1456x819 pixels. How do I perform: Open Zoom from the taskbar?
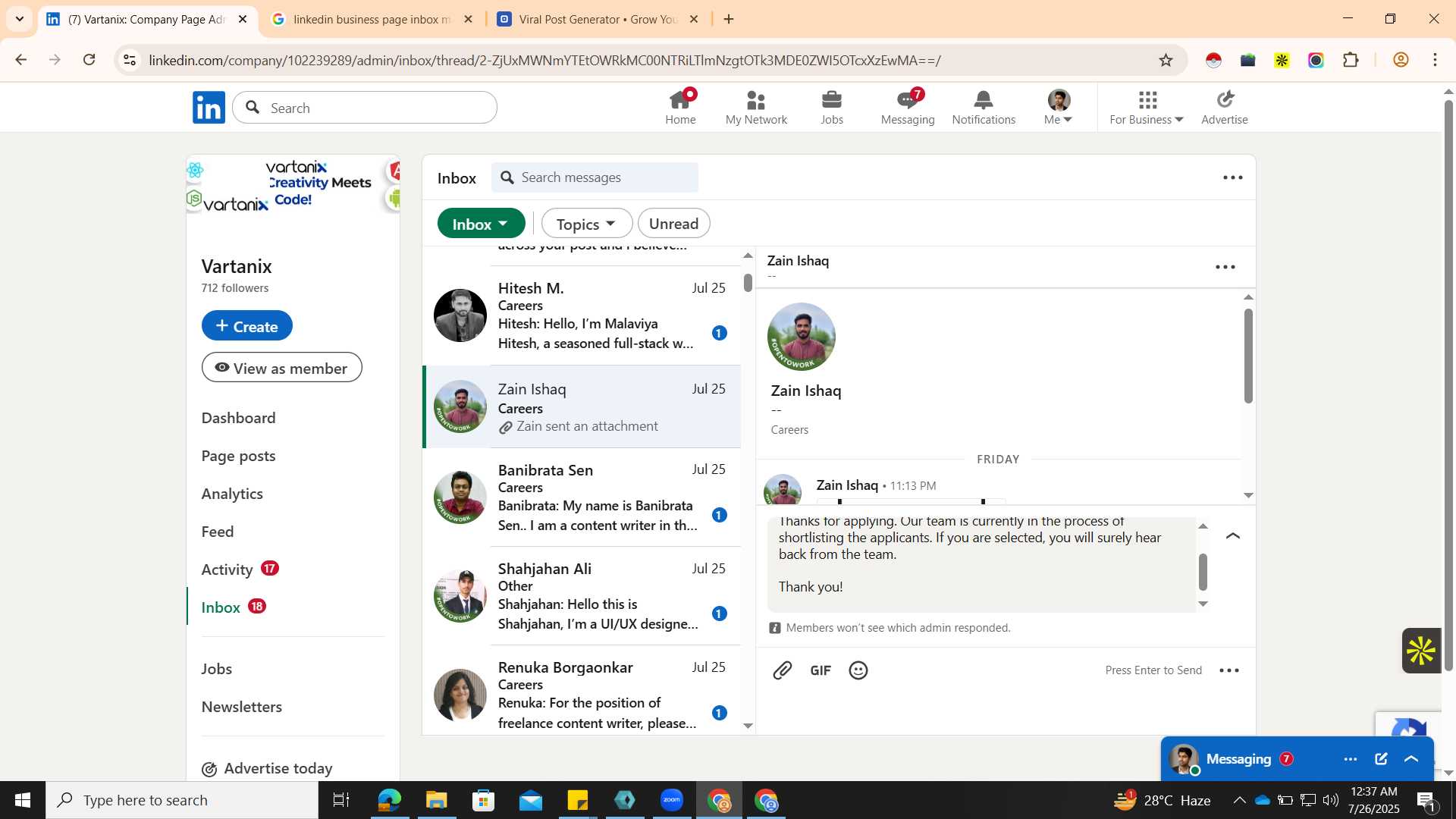coord(672,800)
